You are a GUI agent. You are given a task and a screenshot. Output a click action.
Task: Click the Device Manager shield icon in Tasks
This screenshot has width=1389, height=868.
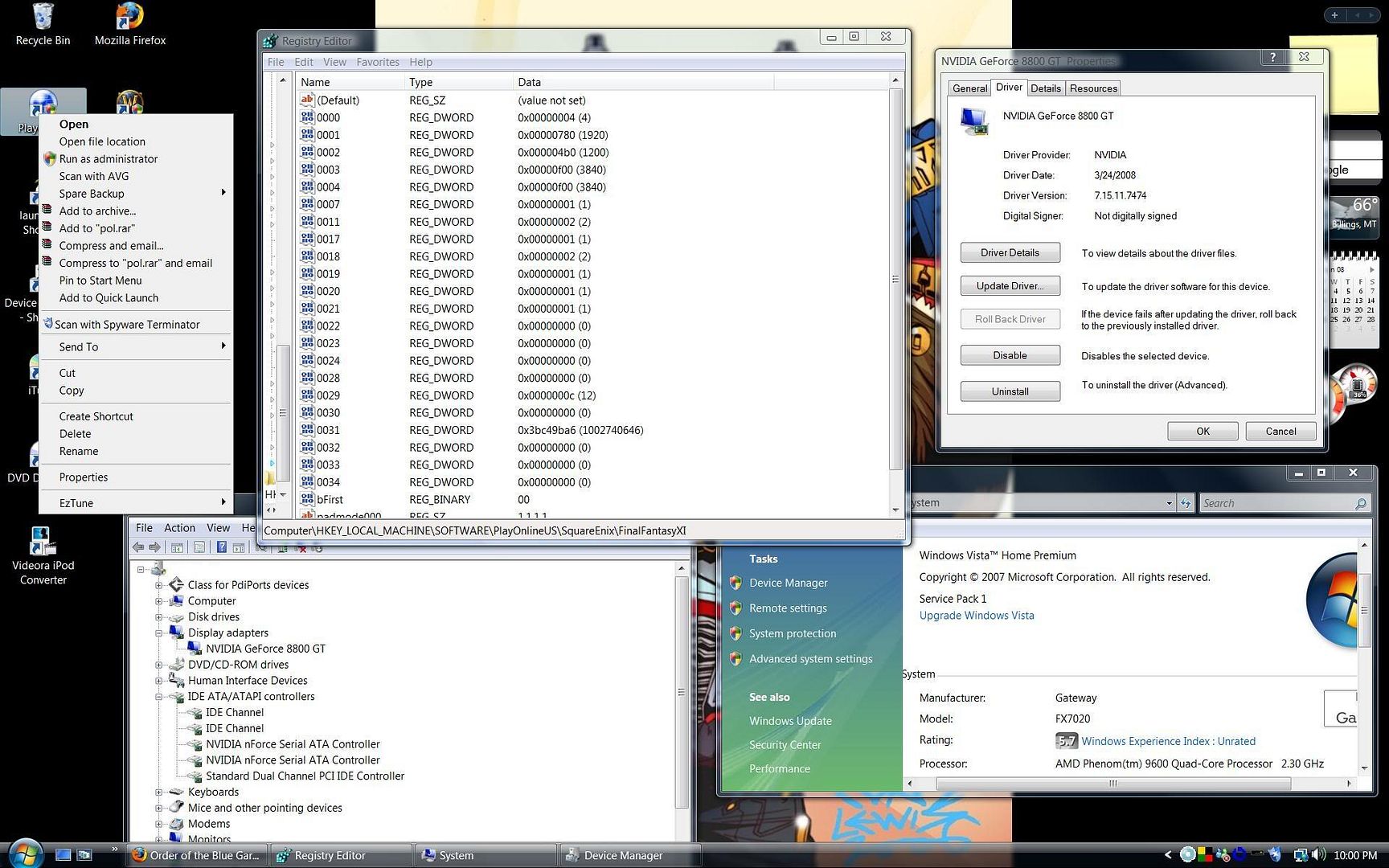[735, 583]
